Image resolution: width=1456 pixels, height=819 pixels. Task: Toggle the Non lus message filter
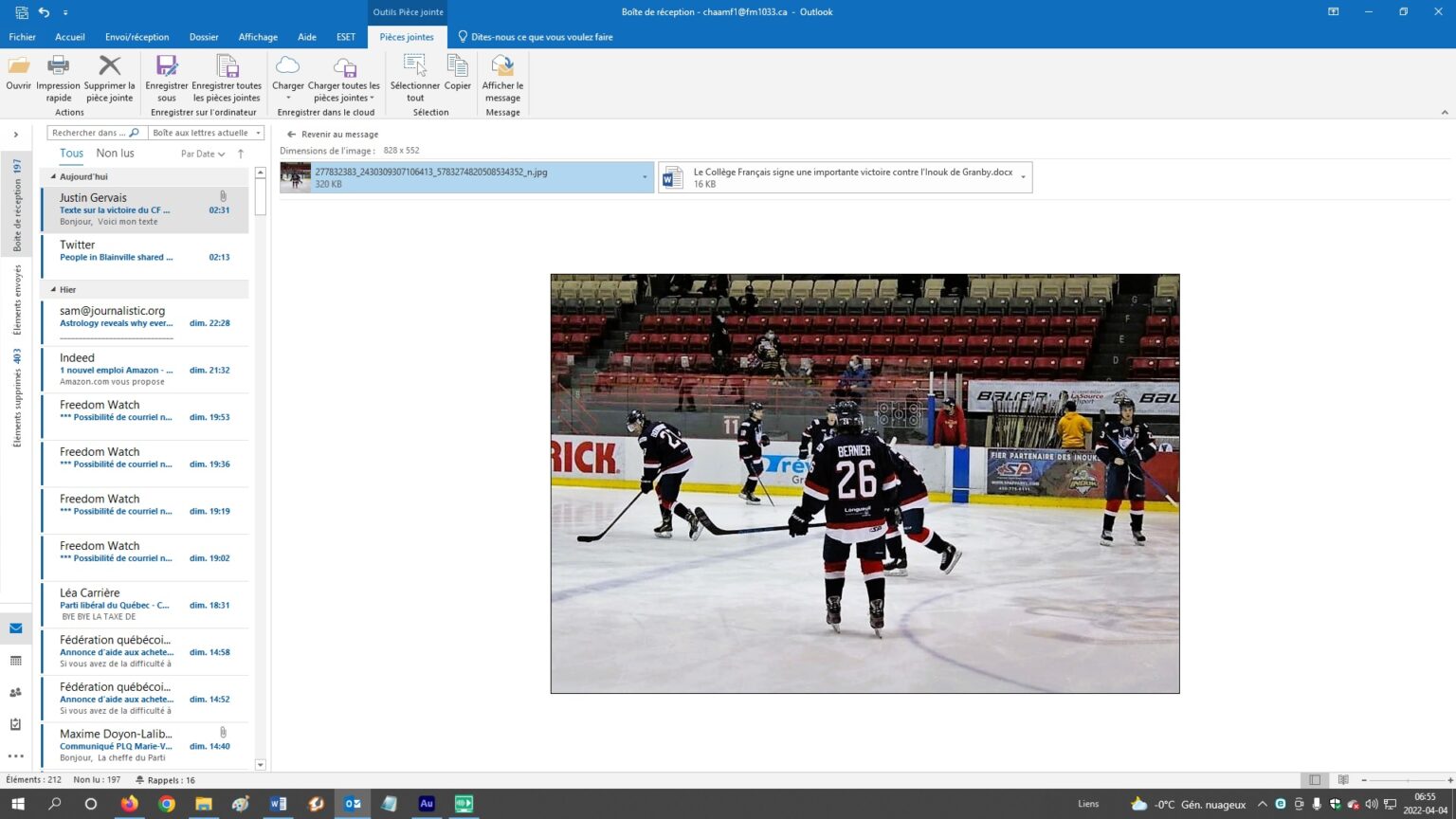115,154
